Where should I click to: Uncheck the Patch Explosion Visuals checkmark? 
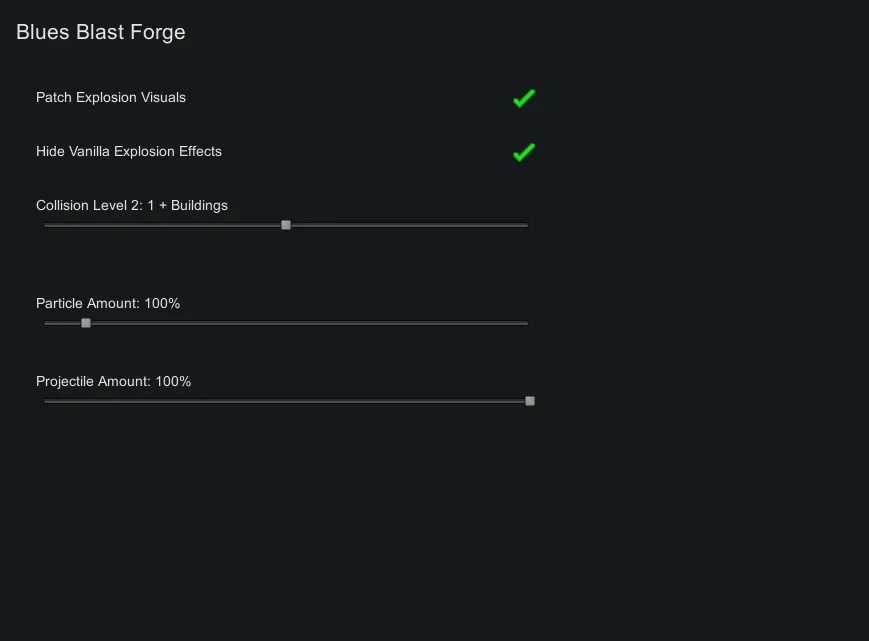pos(524,98)
